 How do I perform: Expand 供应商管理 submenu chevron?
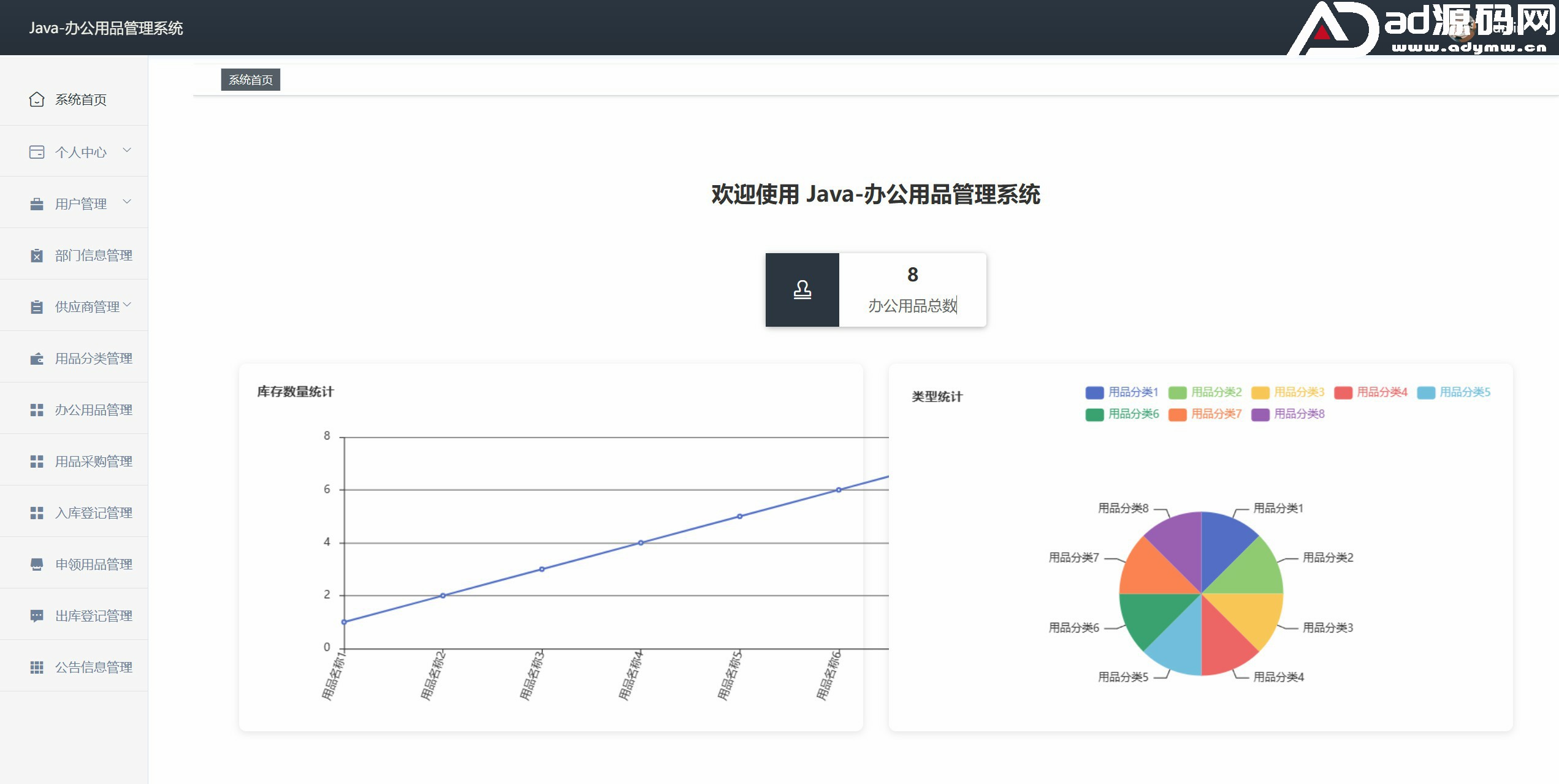tap(127, 305)
